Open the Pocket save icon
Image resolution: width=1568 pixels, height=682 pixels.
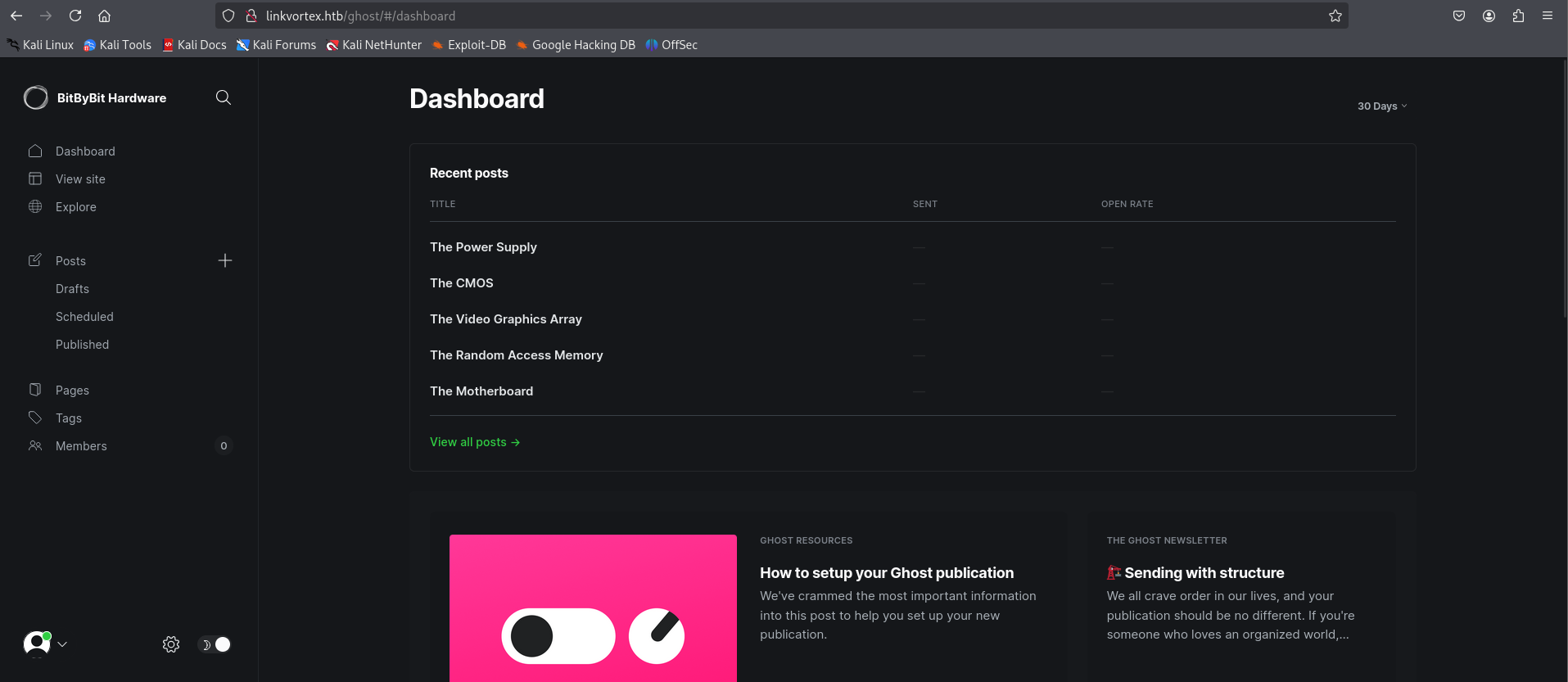click(1459, 16)
